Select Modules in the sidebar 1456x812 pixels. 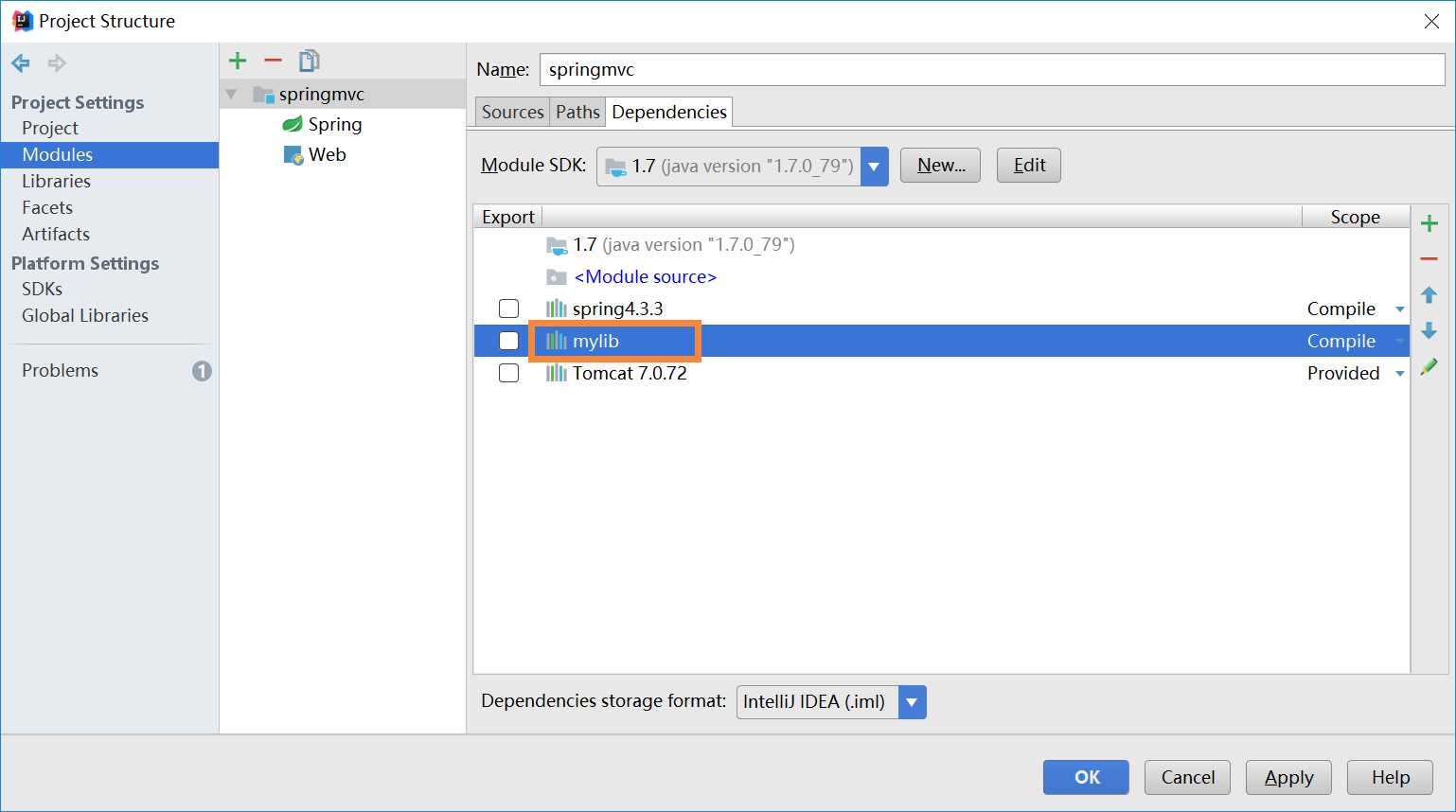[109, 154]
